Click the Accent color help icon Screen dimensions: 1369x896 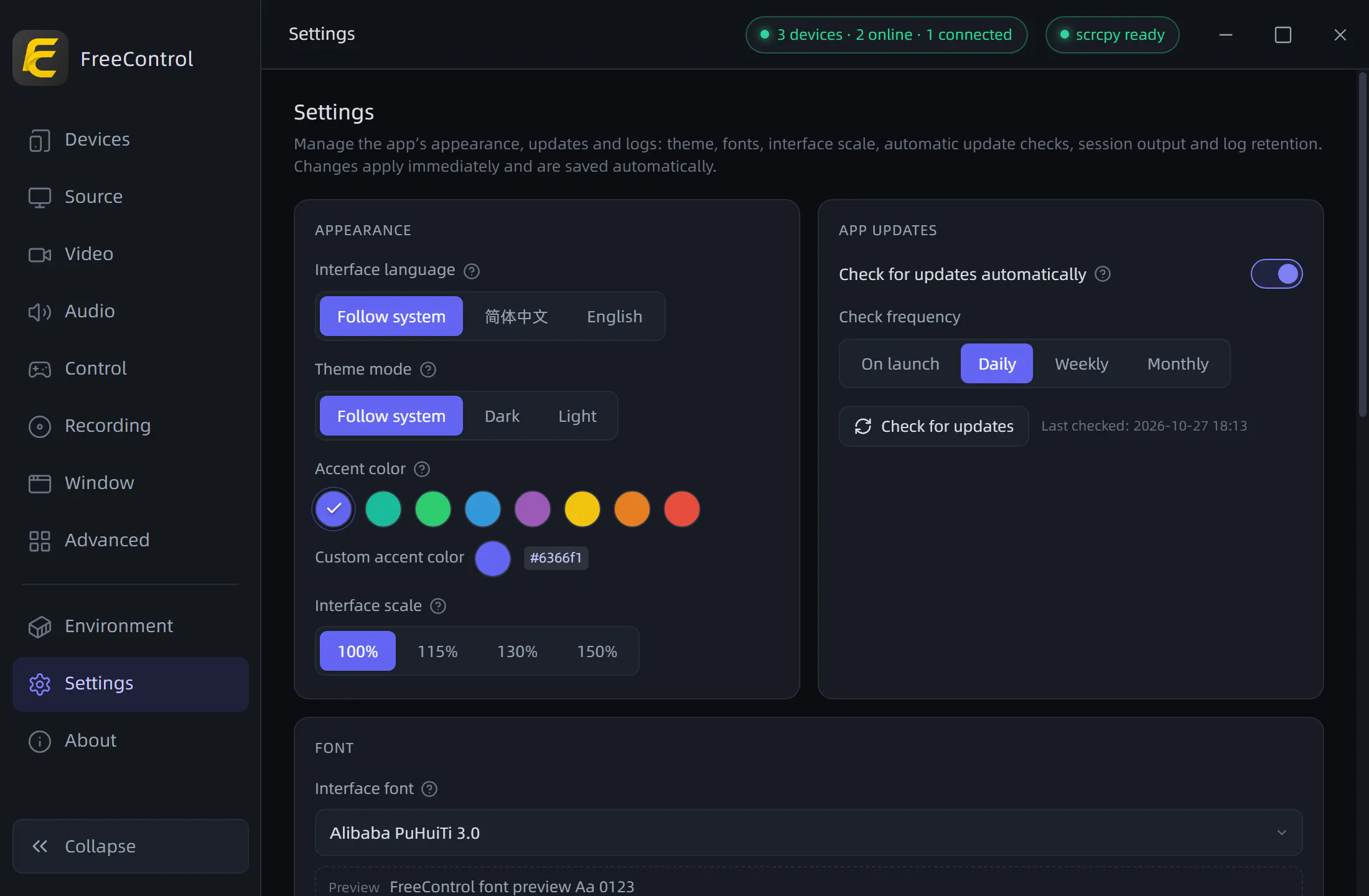pyautogui.click(x=422, y=469)
